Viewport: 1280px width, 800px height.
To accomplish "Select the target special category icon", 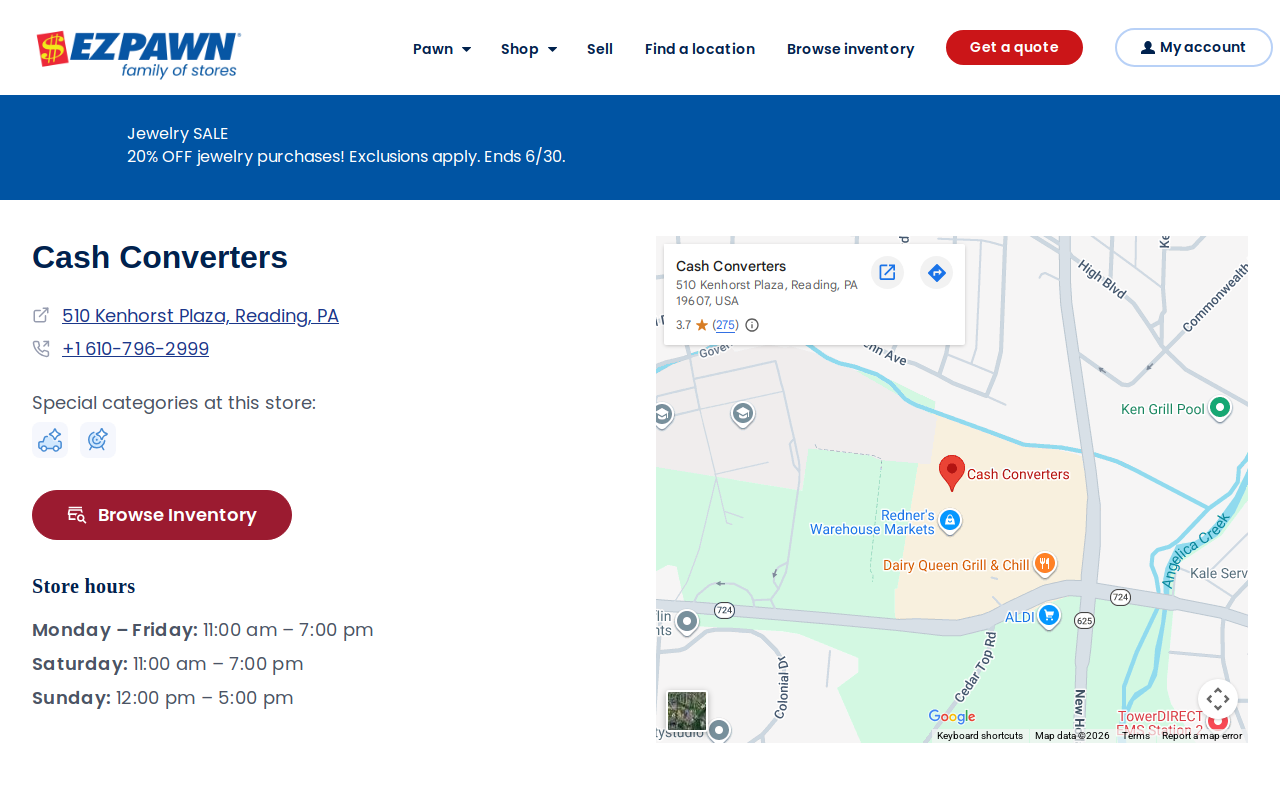I will click(x=98, y=440).
